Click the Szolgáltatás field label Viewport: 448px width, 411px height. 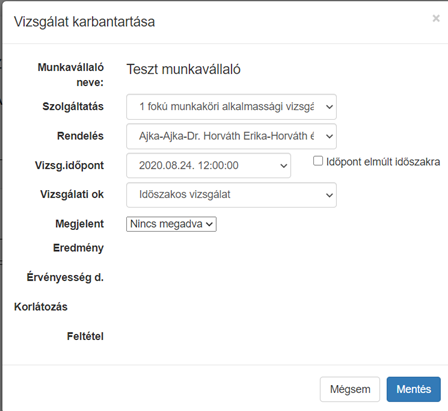pos(73,107)
